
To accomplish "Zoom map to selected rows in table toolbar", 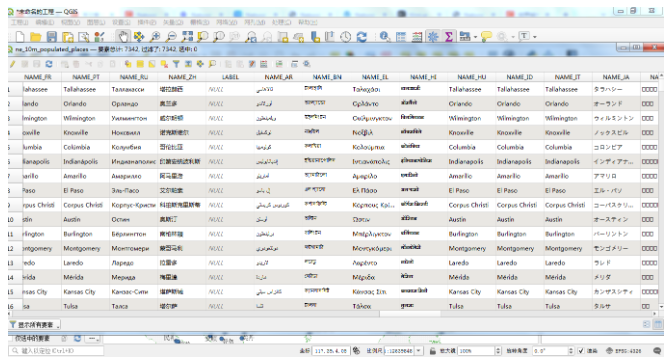I will (x=212, y=64).
